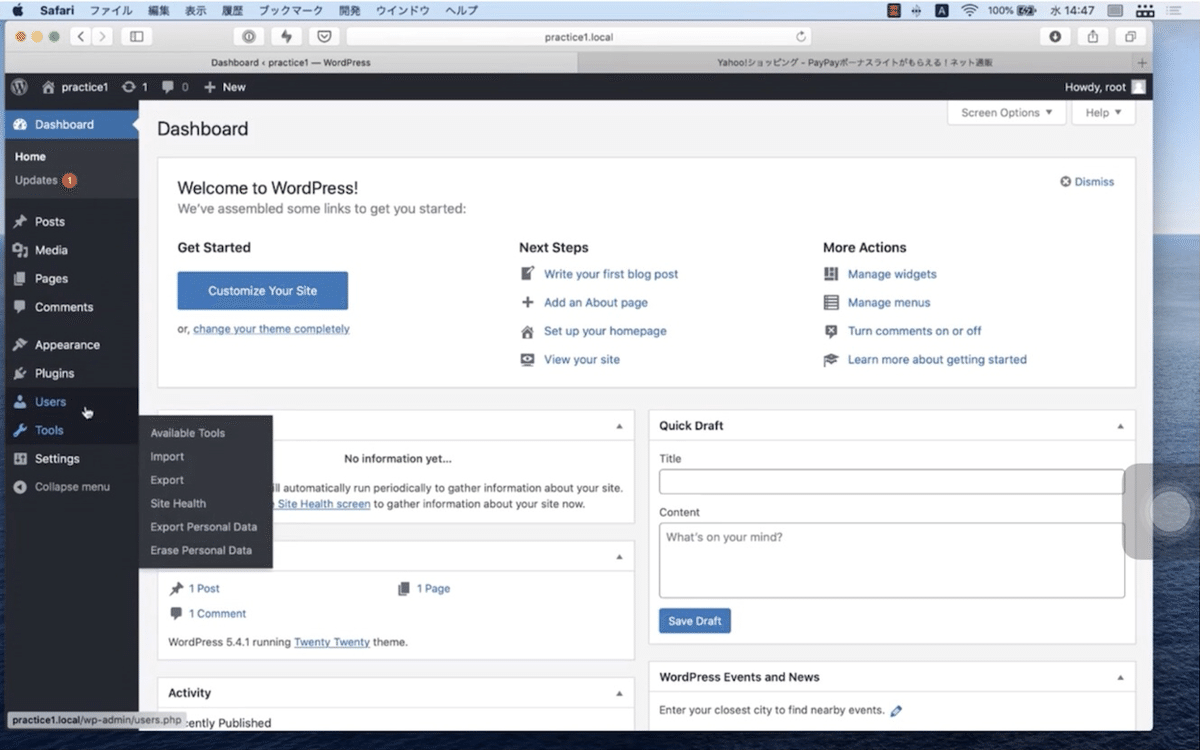Viewport: 1200px width, 750px height.
Task: Click View your site link
Action: [x=582, y=359]
